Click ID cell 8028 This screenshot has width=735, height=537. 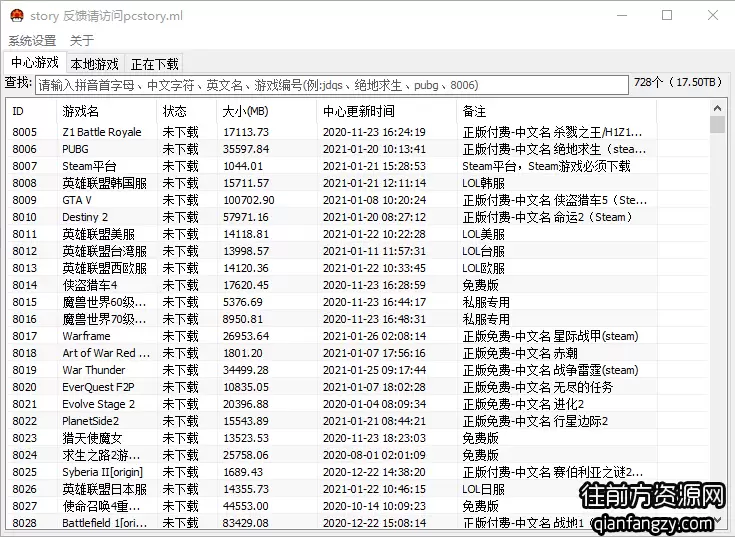tap(24, 523)
